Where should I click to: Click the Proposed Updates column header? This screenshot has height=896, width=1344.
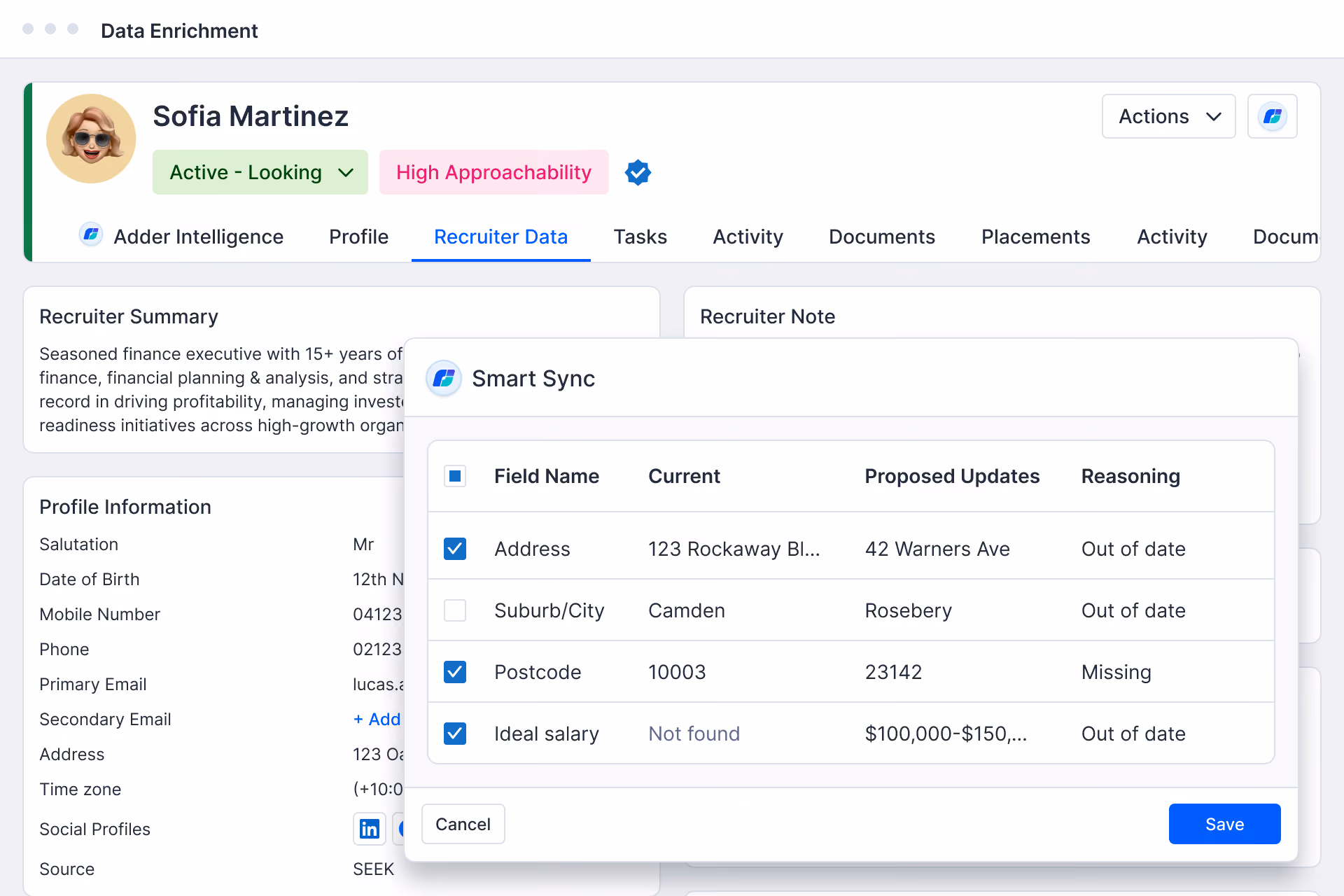(x=952, y=477)
